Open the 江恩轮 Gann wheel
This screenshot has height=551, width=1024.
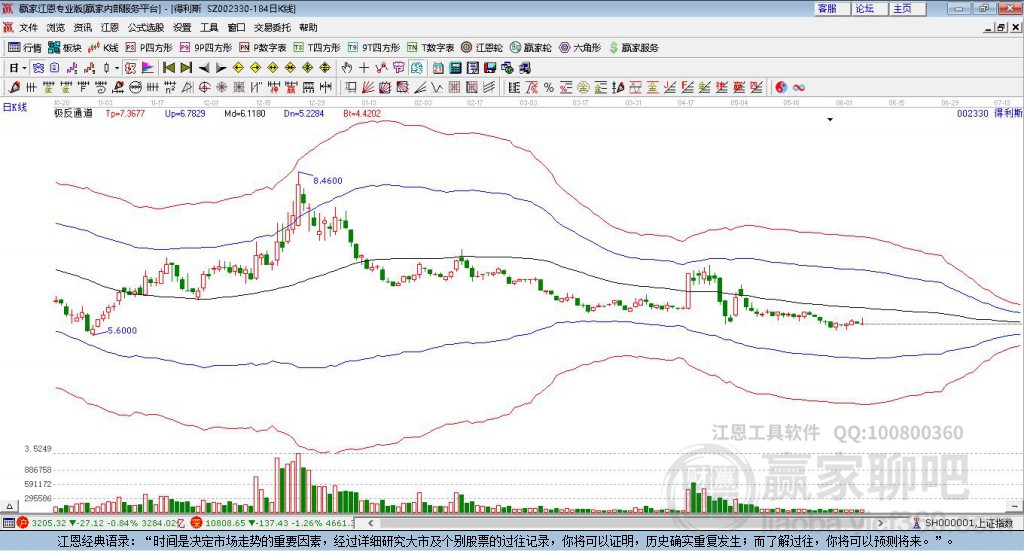coord(482,48)
